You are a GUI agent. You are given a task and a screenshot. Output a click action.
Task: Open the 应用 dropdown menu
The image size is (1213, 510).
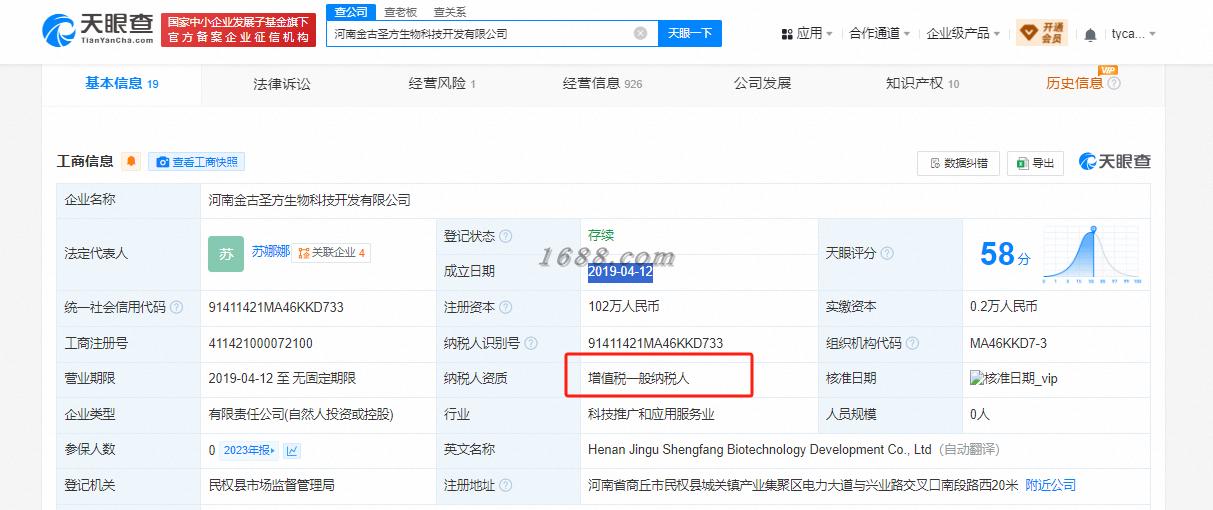point(807,34)
